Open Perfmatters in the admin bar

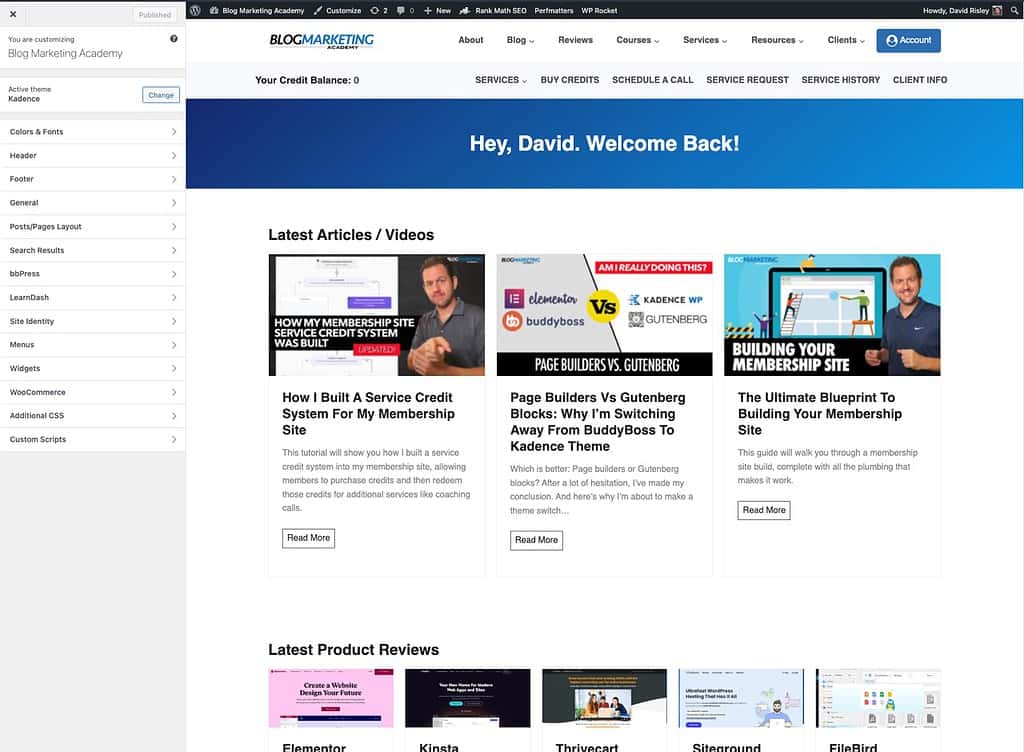point(553,10)
